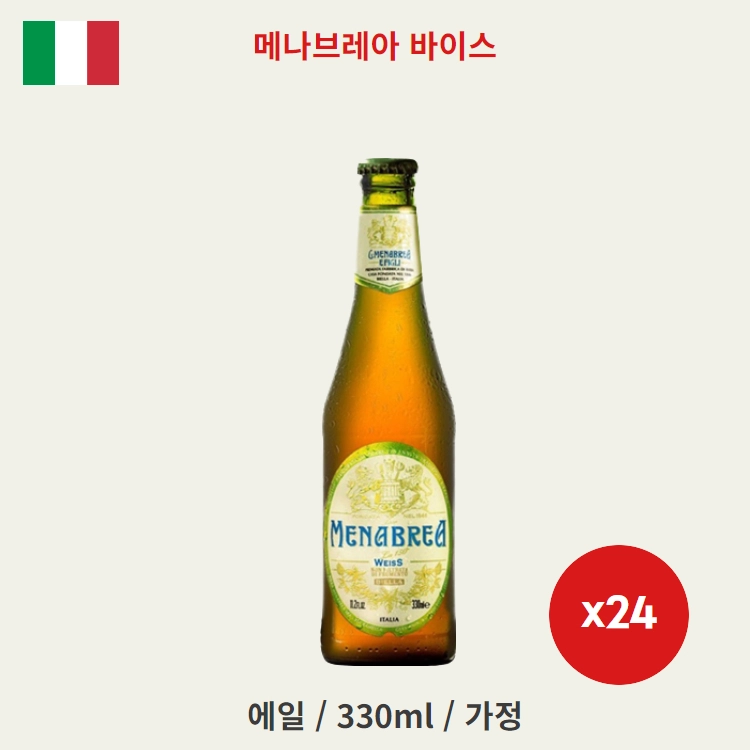Click the beer bottle product image
The width and height of the screenshot is (750, 750).
[388, 413]
